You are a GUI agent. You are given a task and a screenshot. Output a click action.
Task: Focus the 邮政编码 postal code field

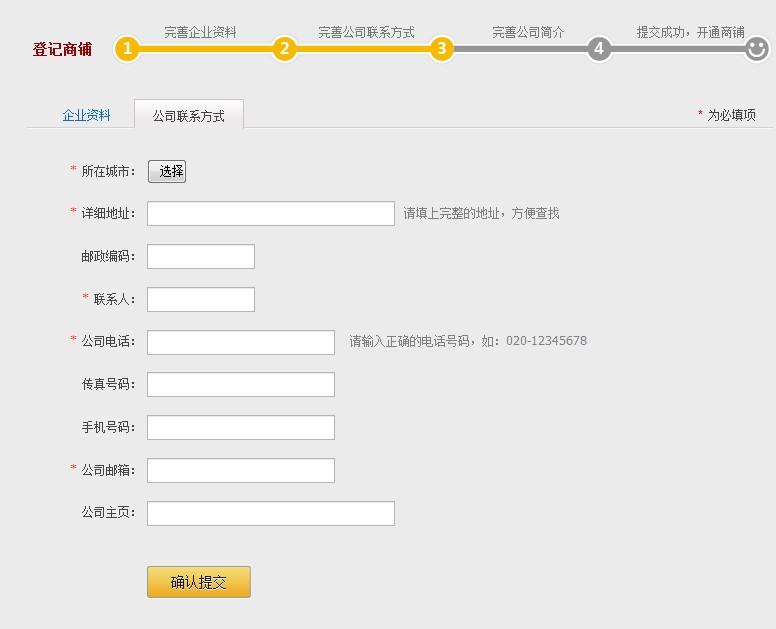coord(200,256)
